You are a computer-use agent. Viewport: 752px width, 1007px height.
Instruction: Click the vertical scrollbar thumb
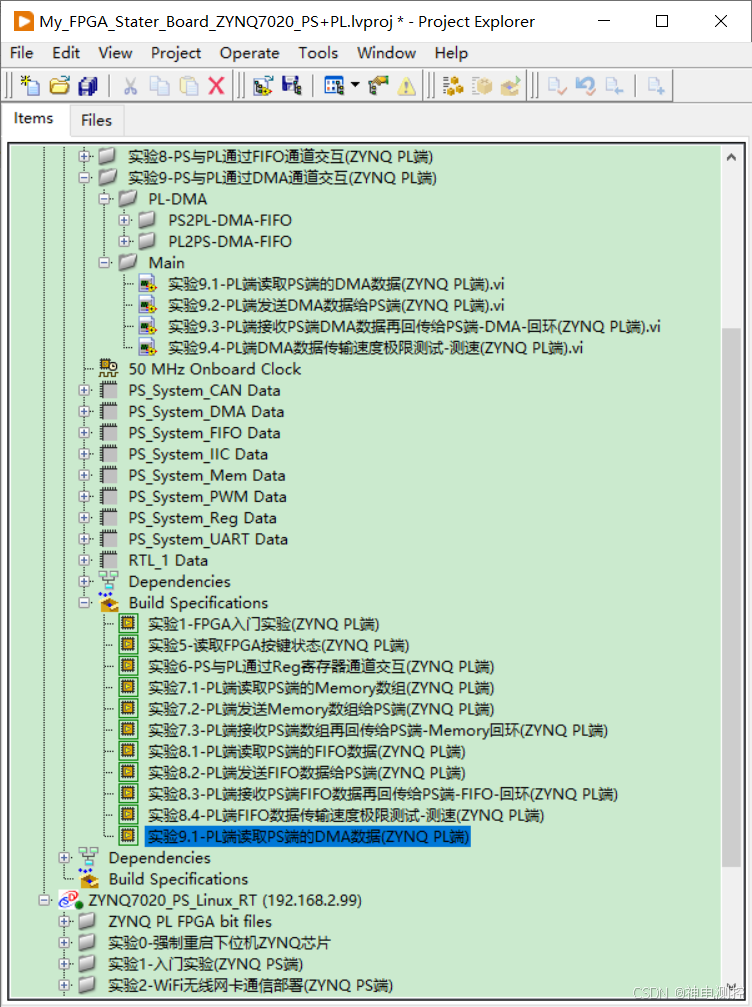click(x=731, y=597)
